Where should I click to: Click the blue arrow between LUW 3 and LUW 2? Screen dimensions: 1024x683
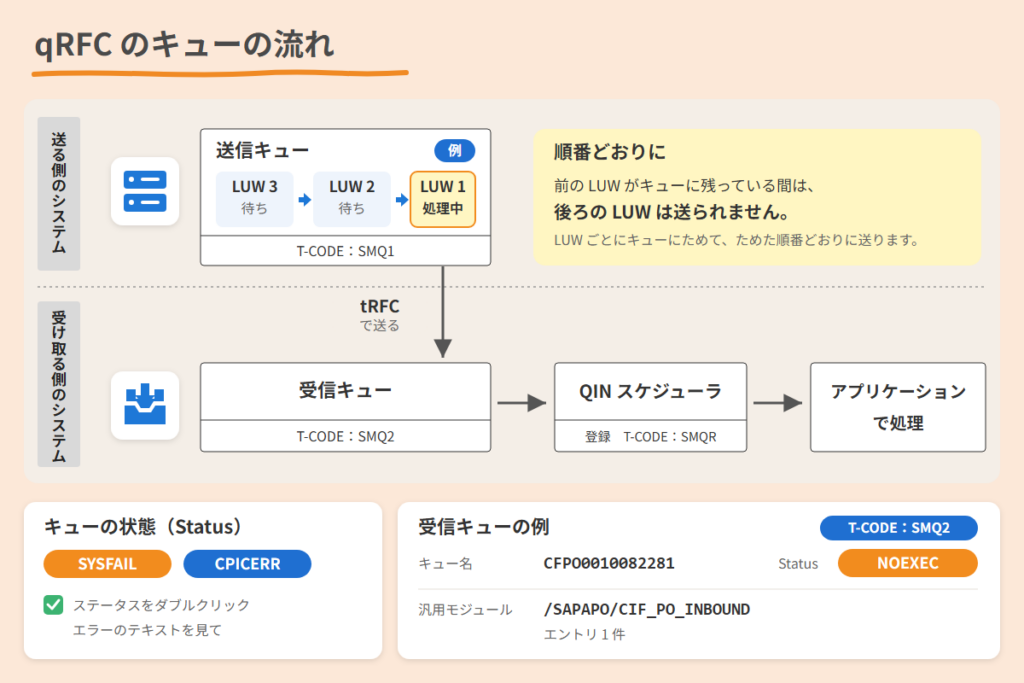pyautogui.click(x=304, y=199)
